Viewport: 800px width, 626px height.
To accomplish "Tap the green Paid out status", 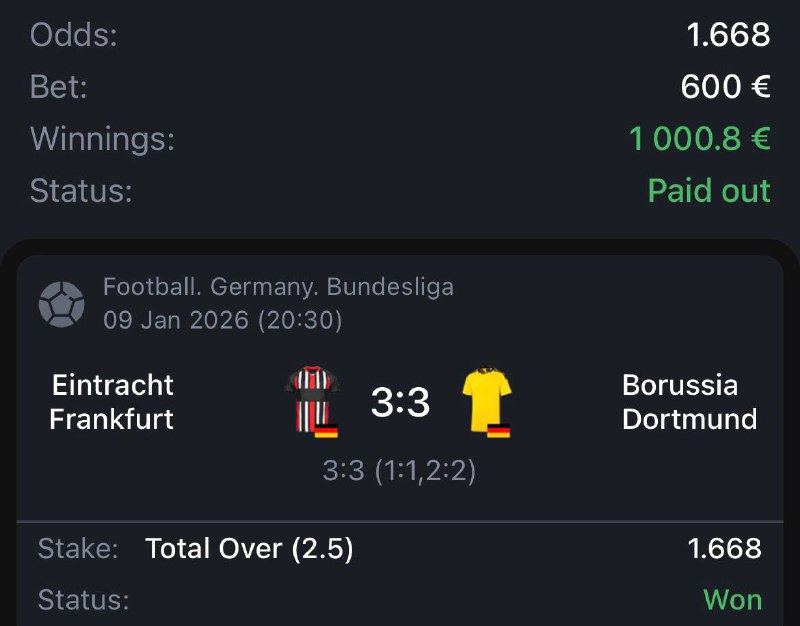I will 708,190.
